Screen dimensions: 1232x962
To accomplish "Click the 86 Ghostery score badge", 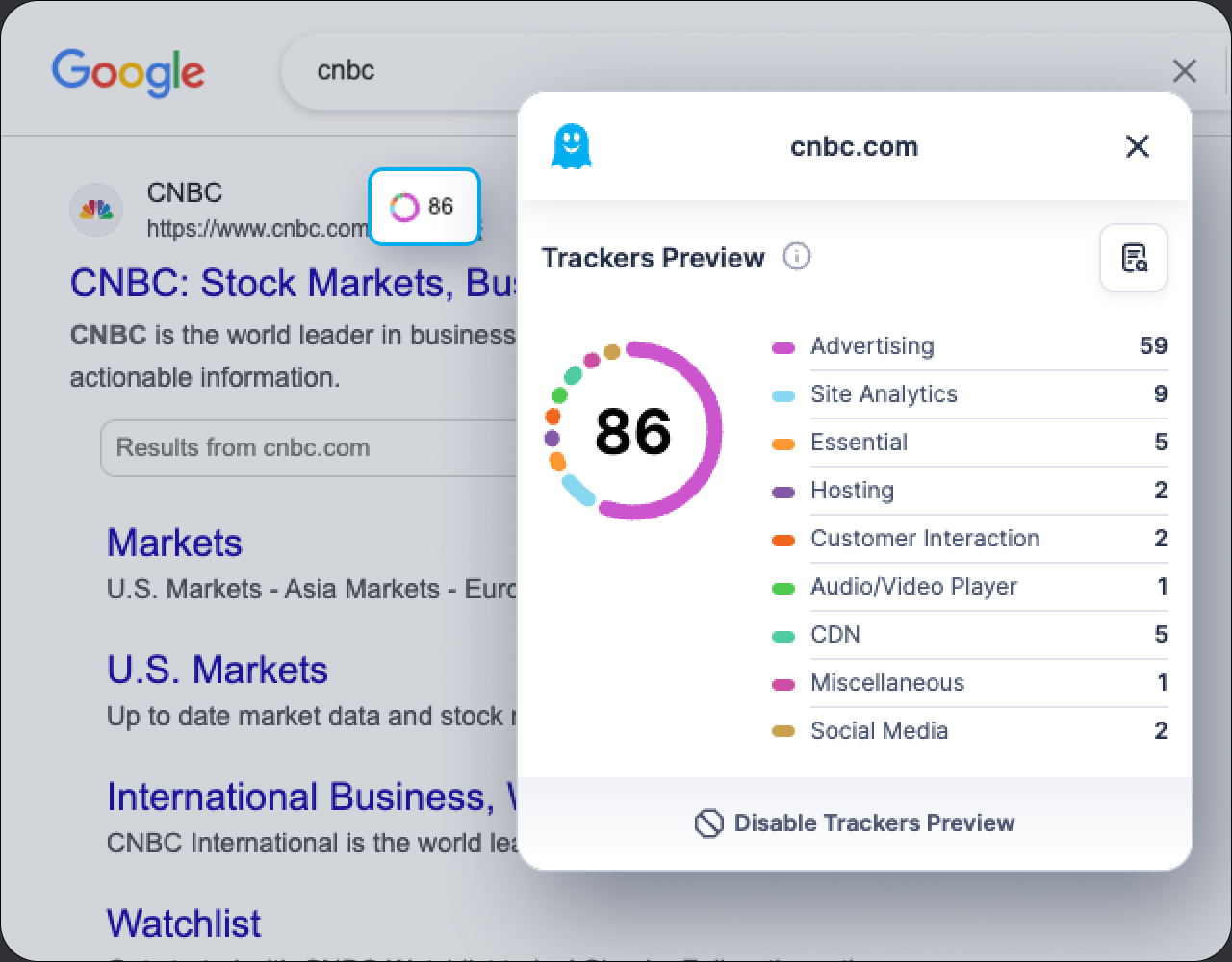I will (x=423, y=206).
